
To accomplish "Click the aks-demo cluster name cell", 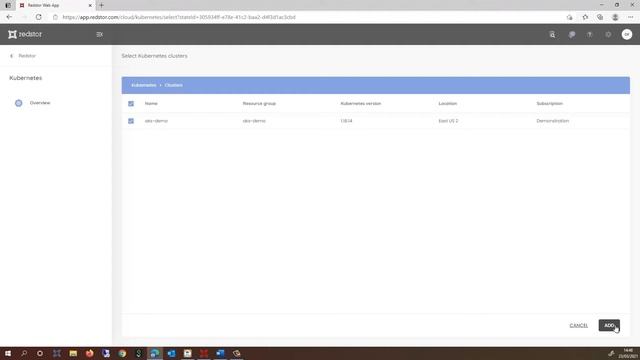I will [156, 121].
